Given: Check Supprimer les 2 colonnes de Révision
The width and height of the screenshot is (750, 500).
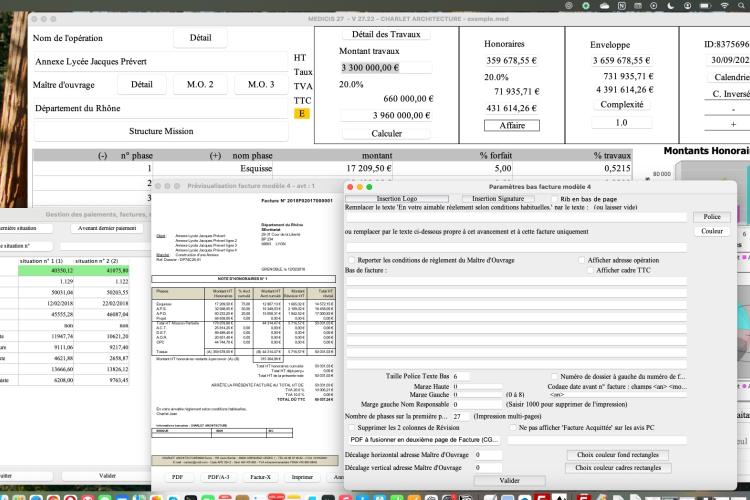Looking at the screenshot, I should (352, 427).
